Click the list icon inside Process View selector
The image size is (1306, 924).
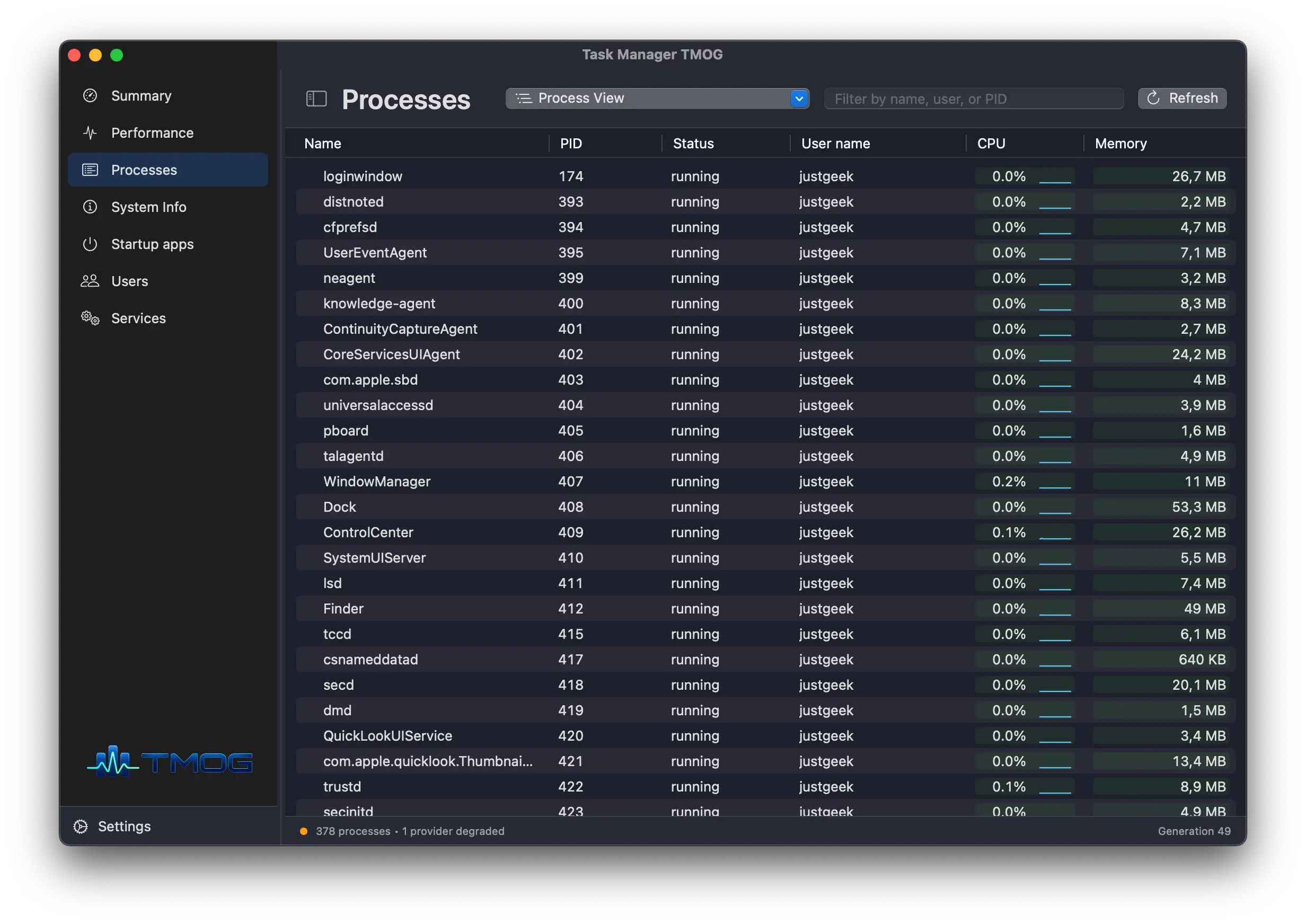[x=524, y=99]
